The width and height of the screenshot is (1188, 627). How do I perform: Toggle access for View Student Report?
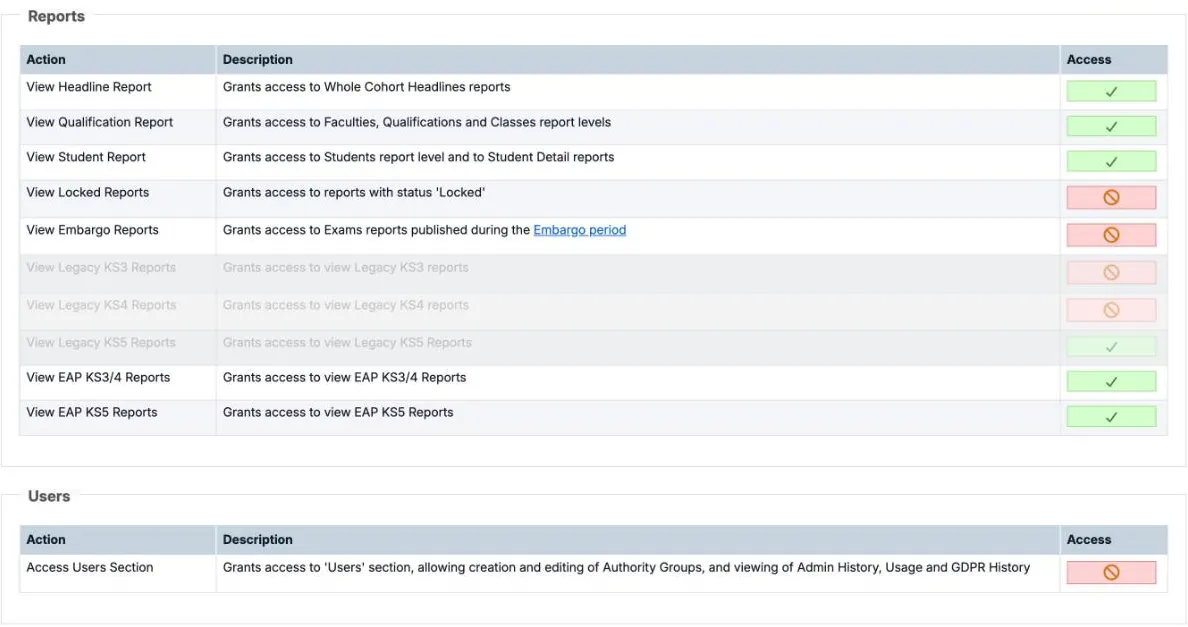coord(1111,161)
